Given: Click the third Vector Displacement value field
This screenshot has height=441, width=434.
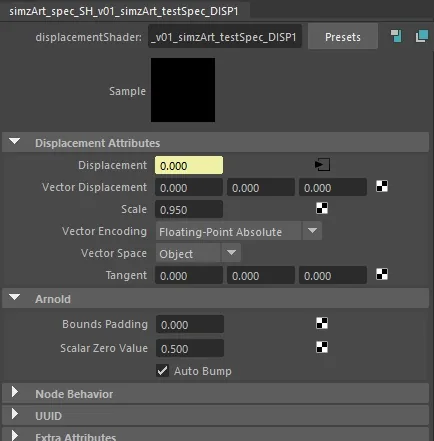Looking at the screenshot, I should pyautogui.click(x=333, y=187).
